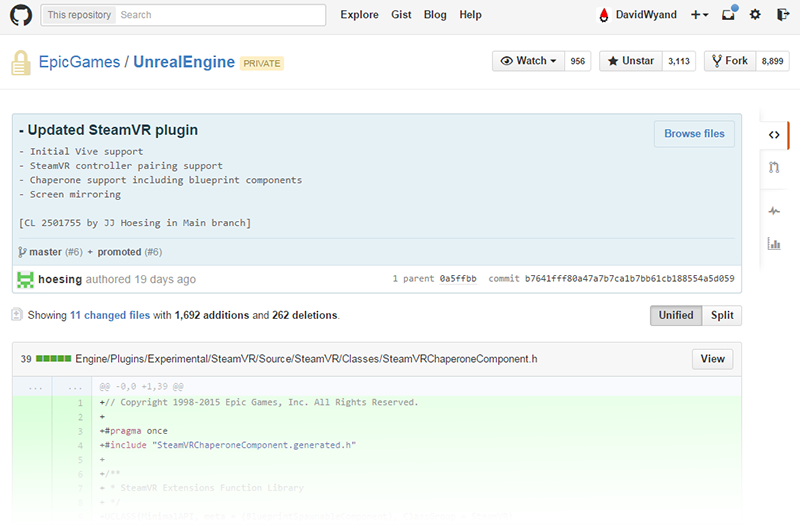Open the master branch link
800x525 pixels.
click(45, 252)
